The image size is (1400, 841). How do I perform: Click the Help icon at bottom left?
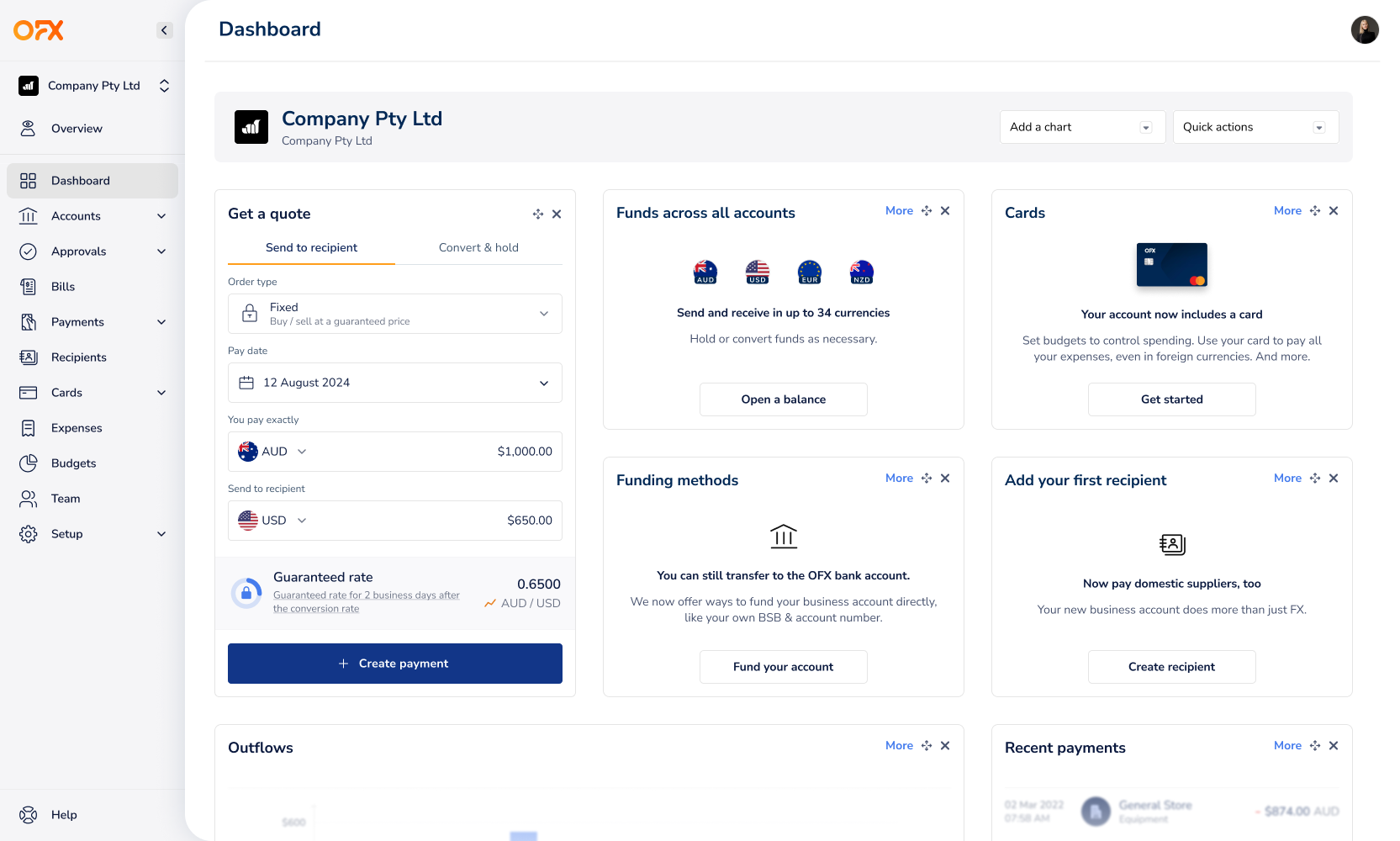pyautogui.click(x=29, y=814)
